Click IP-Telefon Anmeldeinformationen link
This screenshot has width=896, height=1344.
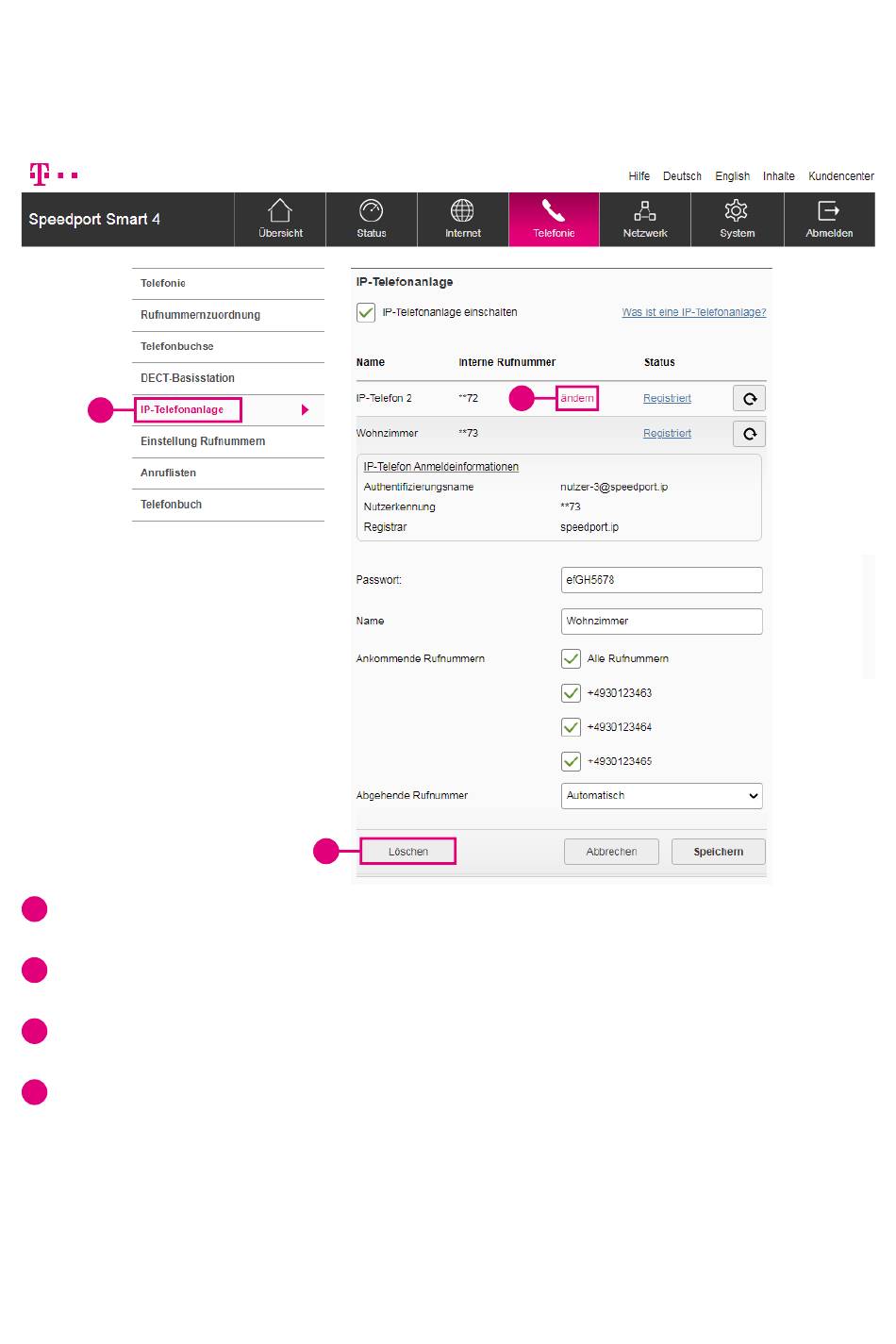pos(441,467)
